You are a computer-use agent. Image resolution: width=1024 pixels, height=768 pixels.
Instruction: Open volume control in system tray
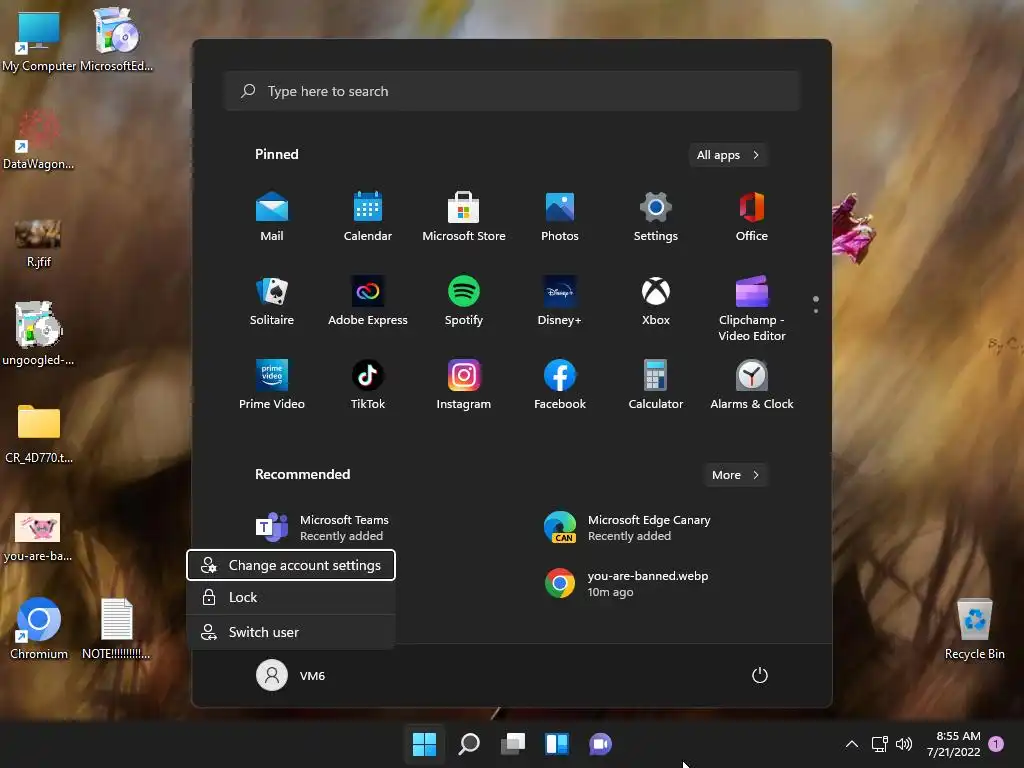904,744
